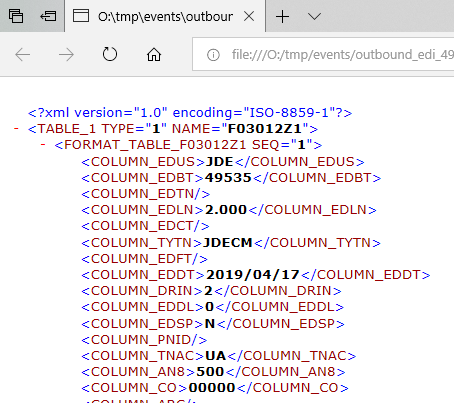Go forward to next page
The height and width of the screenshot is (403, 454).
[66, 55]
